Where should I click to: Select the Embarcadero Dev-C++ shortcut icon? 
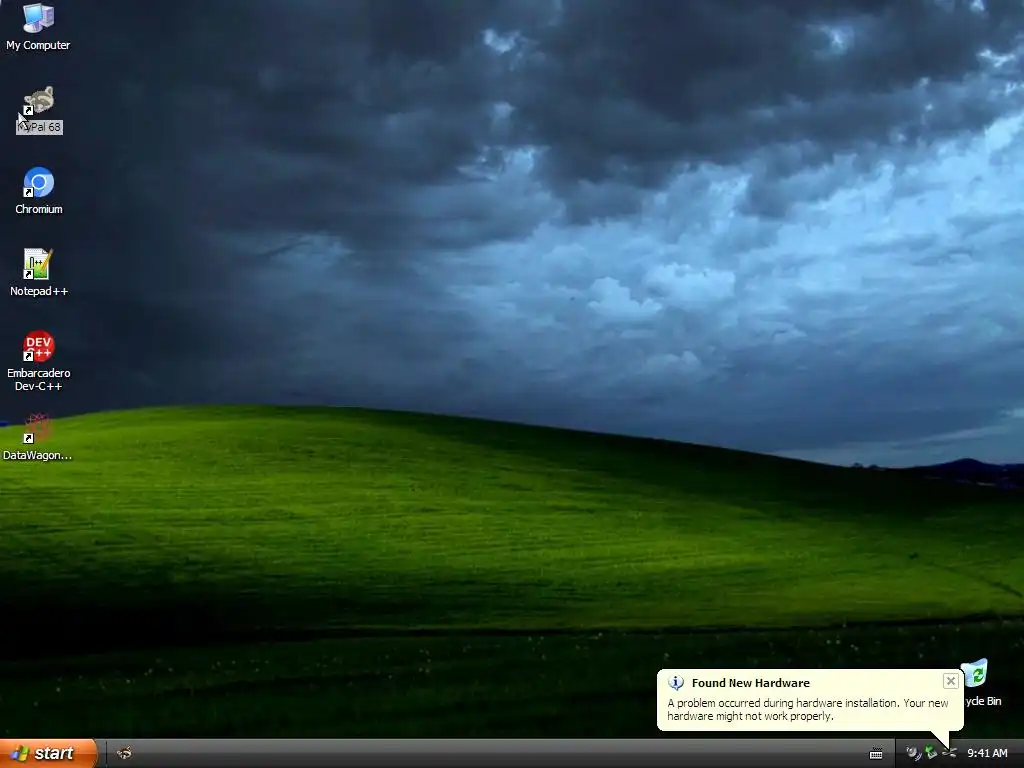point(39,346)
